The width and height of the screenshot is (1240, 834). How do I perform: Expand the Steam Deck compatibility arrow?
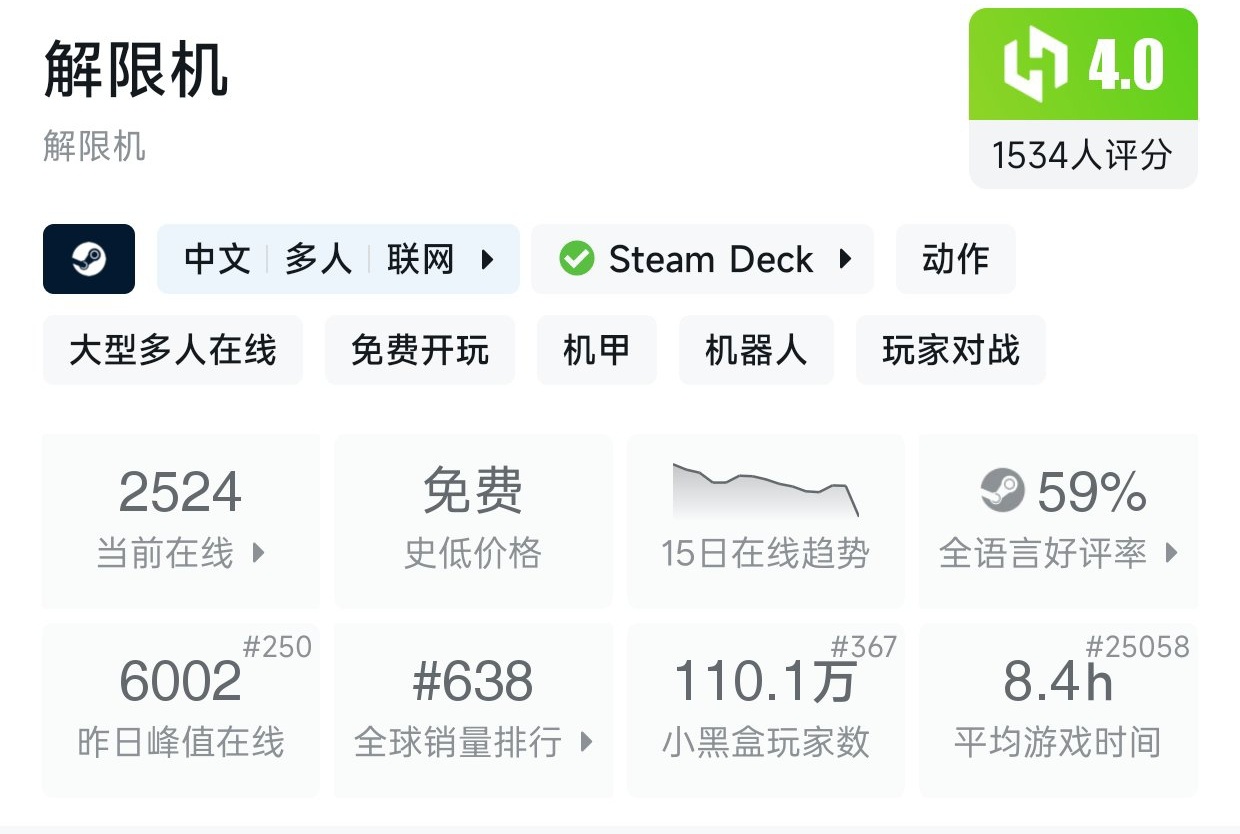(x=846, y=260)
